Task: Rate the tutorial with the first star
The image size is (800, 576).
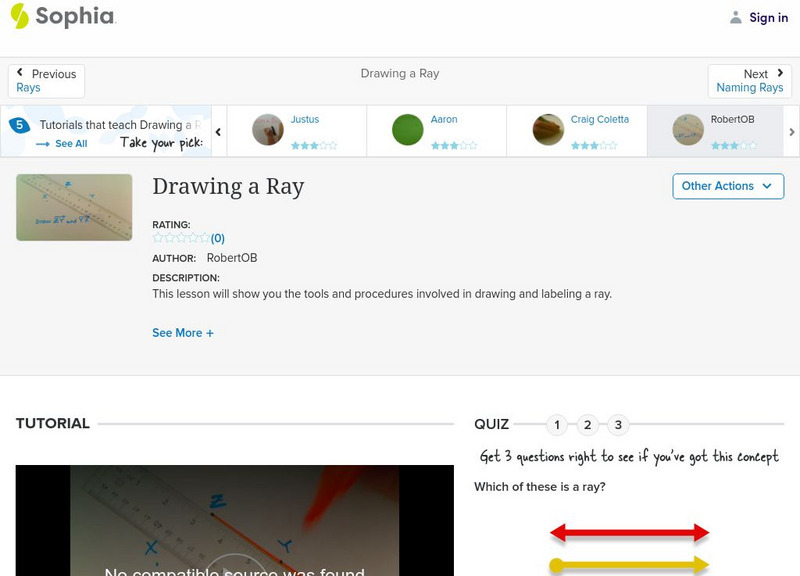Action: click(x=156, y=237)
